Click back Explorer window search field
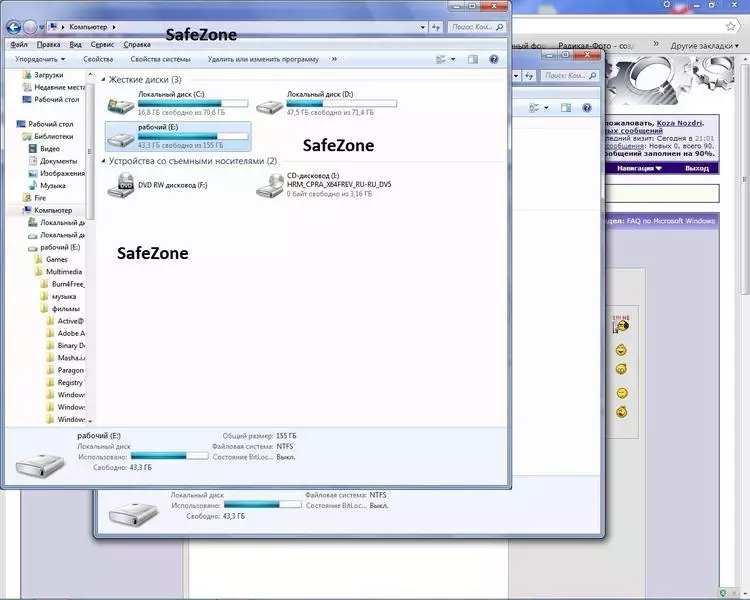This screenshot has height=600, width=750. click(x=569, y=76)
